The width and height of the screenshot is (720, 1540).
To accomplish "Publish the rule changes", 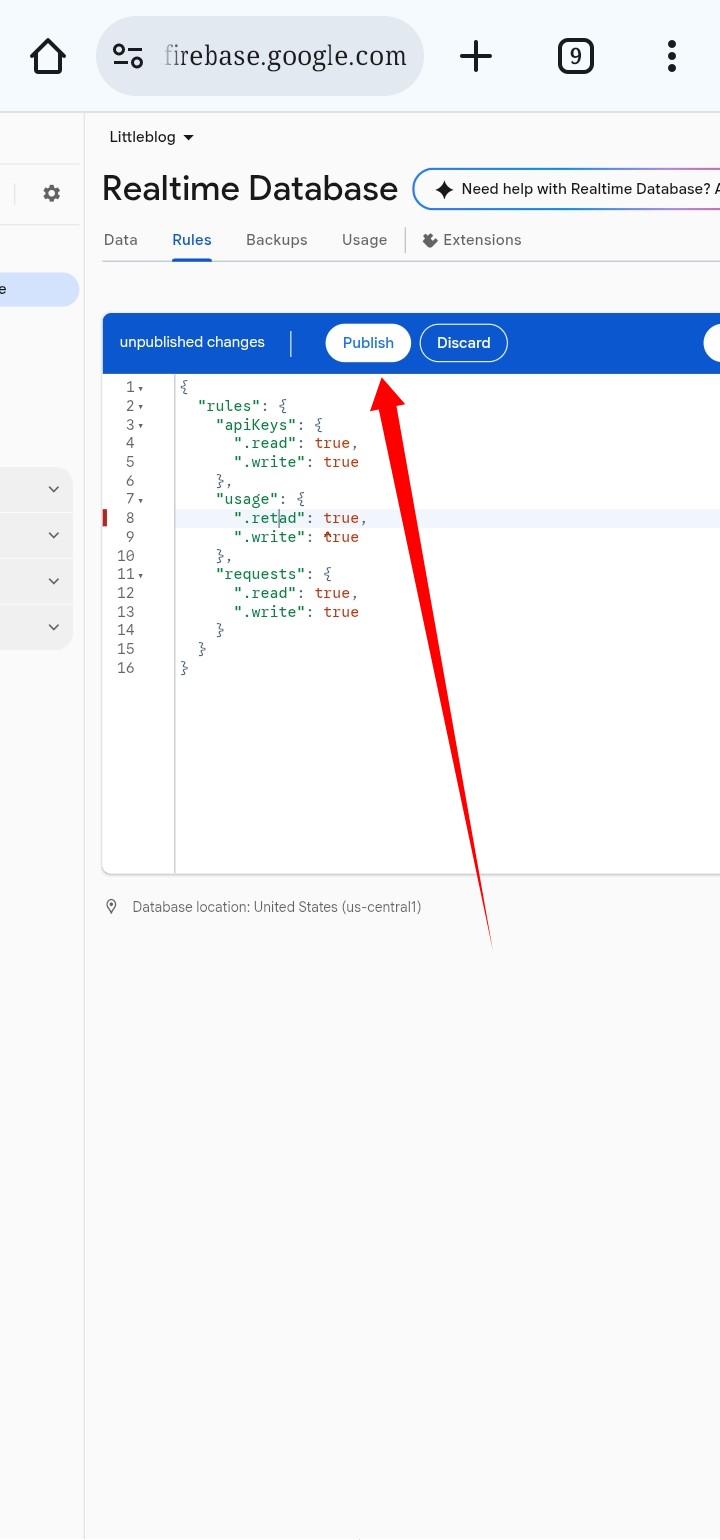I will [x=368, y=343].
